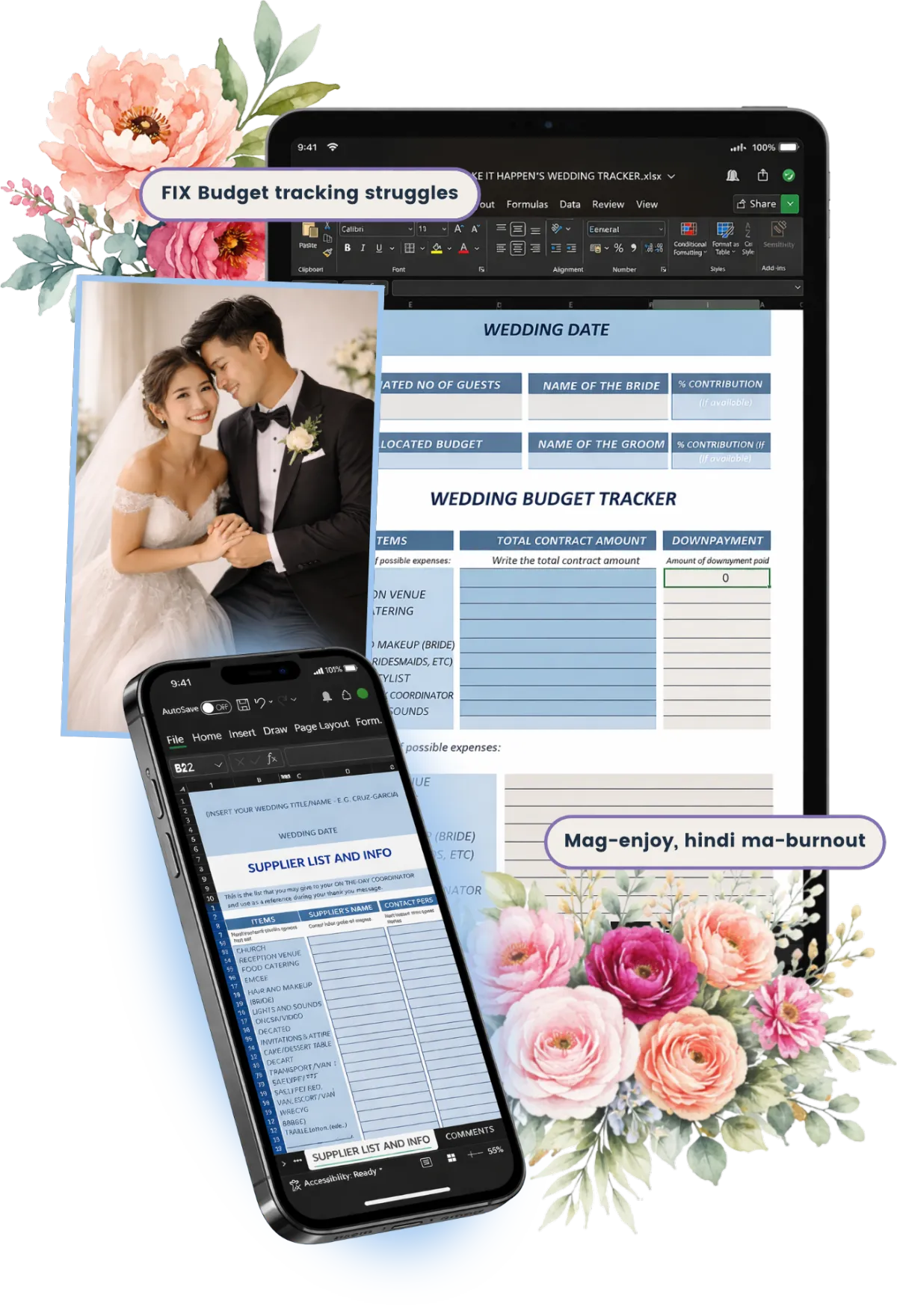Click the zoom slider on phone status bar
This screenshot has height=1316, width=897.
(475, 1155)
